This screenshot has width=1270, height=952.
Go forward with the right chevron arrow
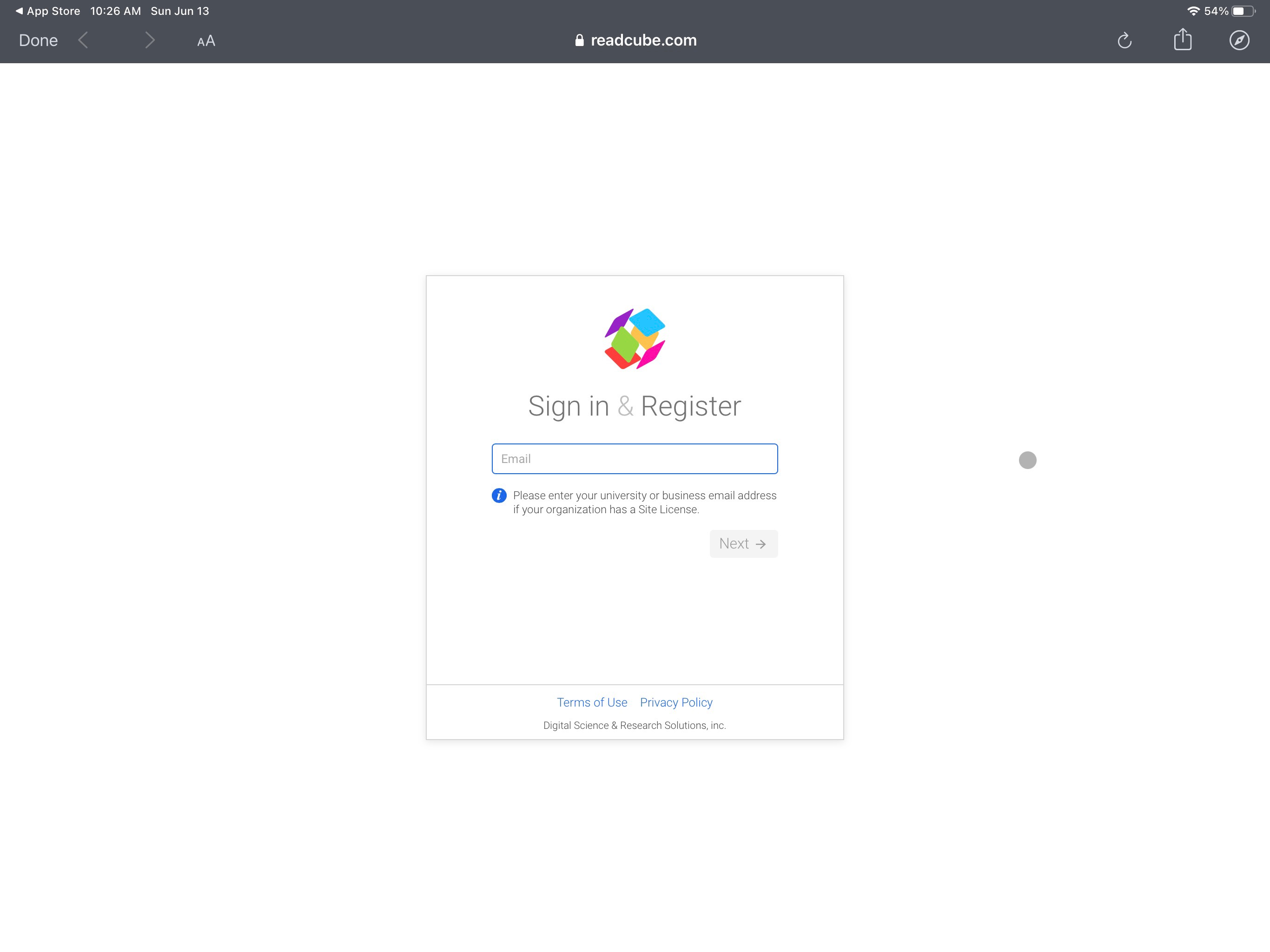pos(150,40)
